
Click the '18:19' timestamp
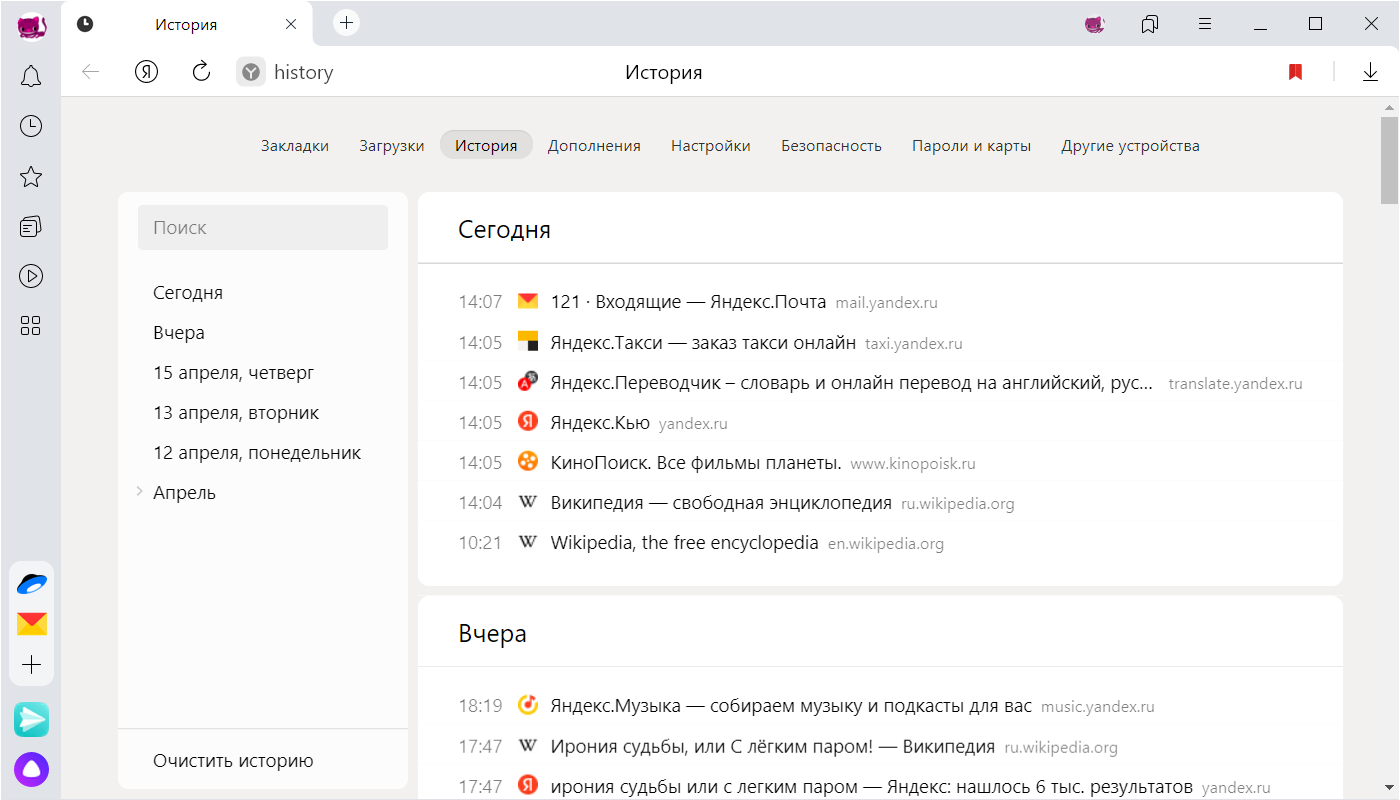click(x=480, y=706)
